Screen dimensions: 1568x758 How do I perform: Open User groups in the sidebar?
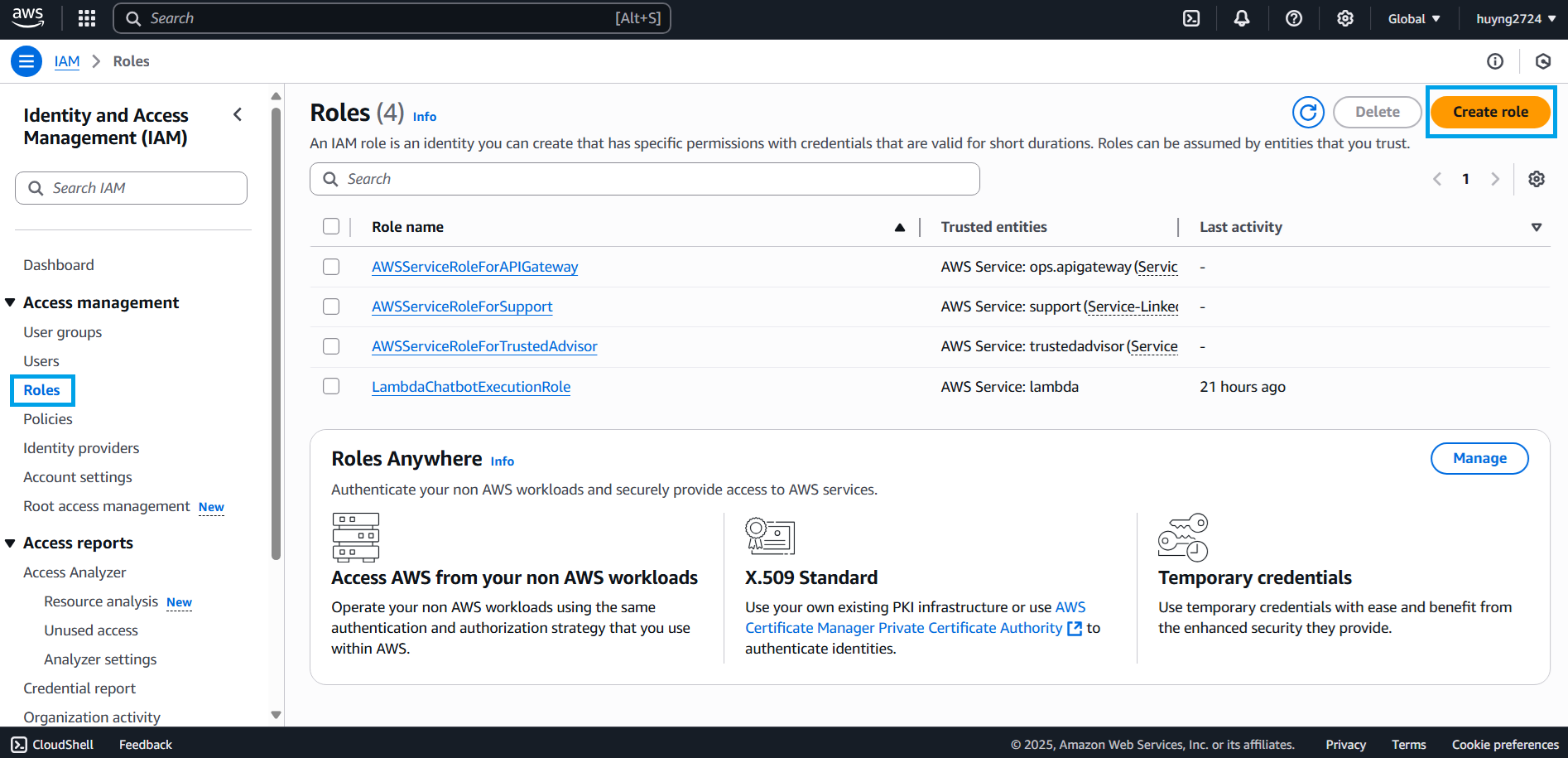63,332
